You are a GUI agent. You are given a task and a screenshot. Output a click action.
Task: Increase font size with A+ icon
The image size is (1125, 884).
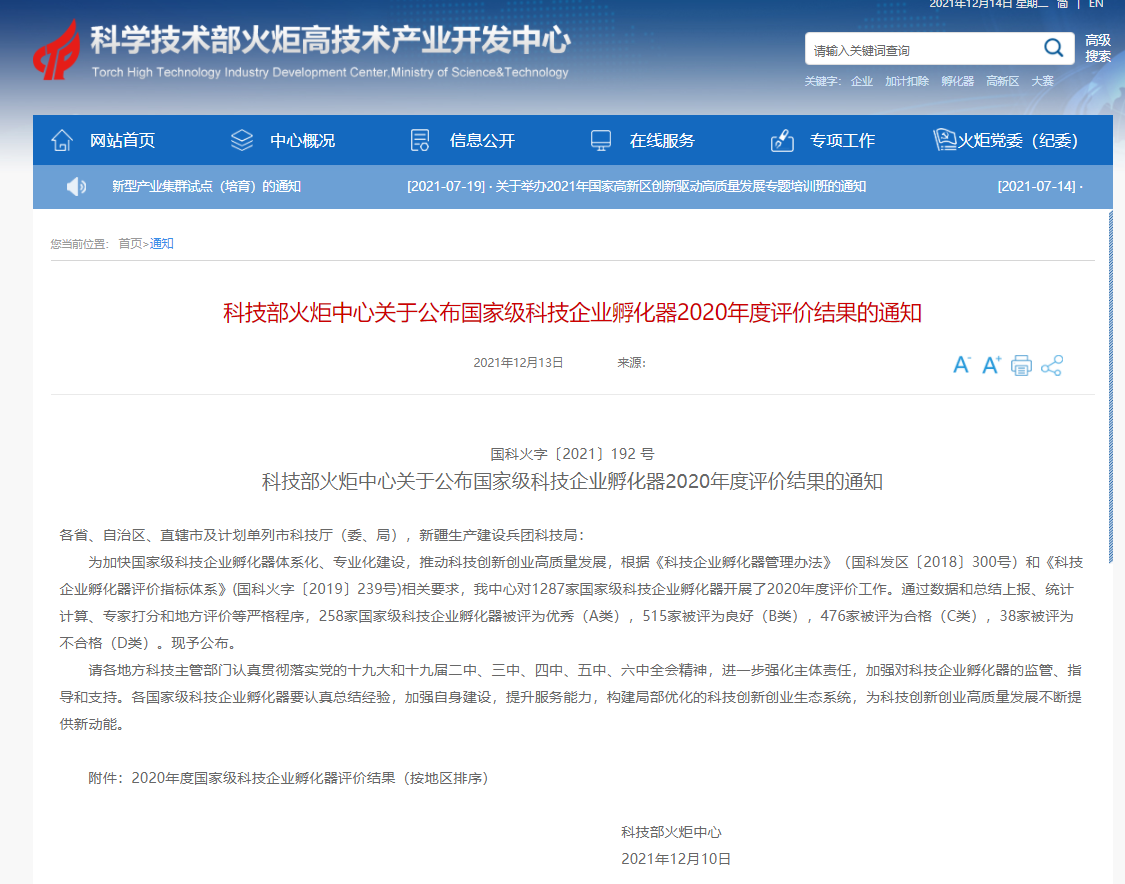coord(991,365)
